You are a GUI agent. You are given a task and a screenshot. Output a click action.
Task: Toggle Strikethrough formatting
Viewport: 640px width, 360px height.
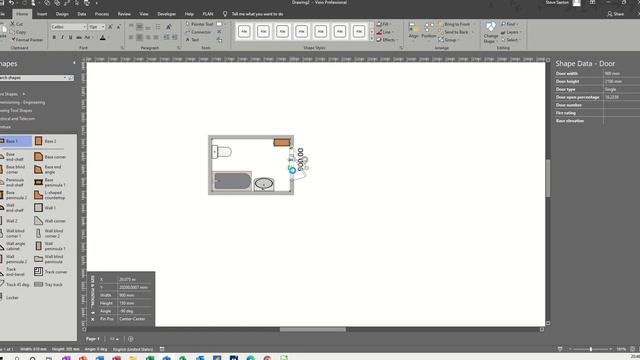[79, 38]
